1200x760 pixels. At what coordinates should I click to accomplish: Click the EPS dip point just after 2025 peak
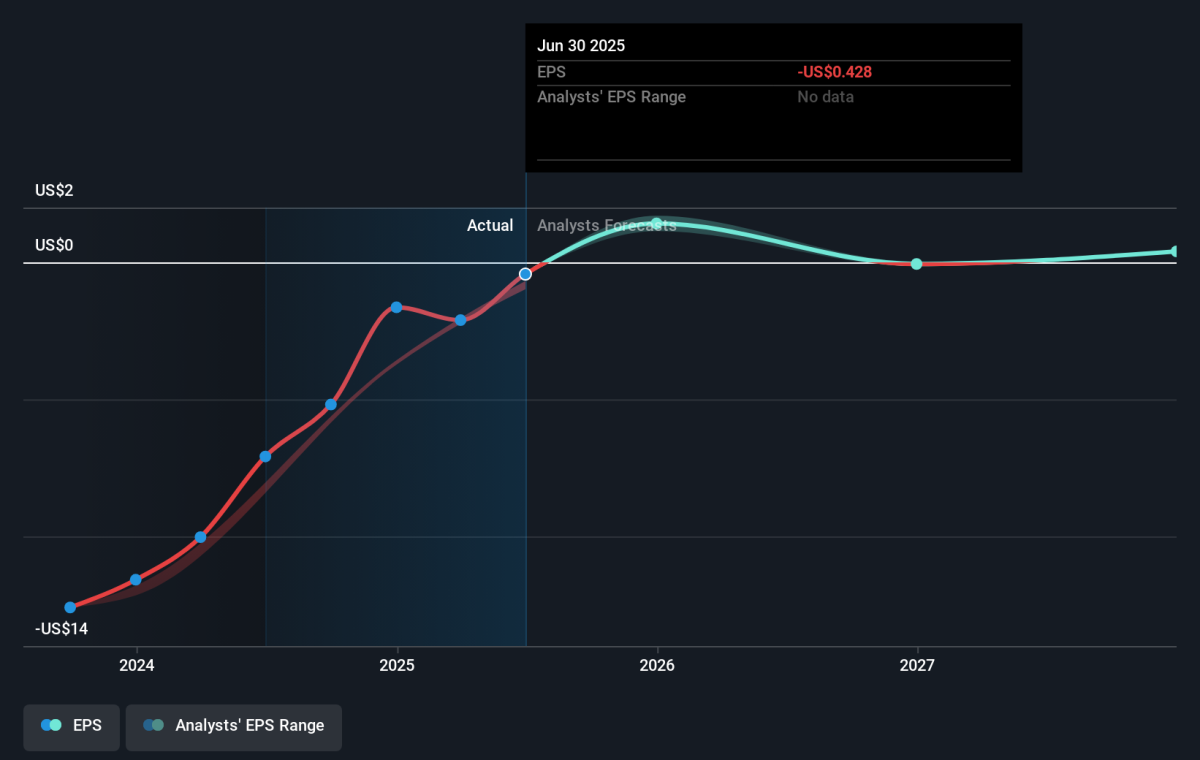(x=460, y=320)
